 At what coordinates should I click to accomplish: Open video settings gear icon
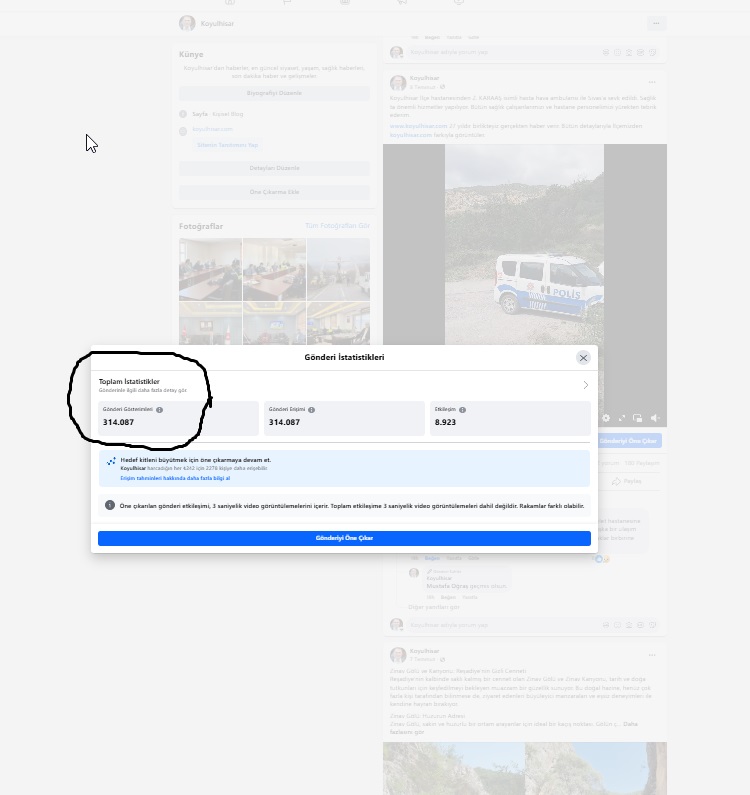606,418
